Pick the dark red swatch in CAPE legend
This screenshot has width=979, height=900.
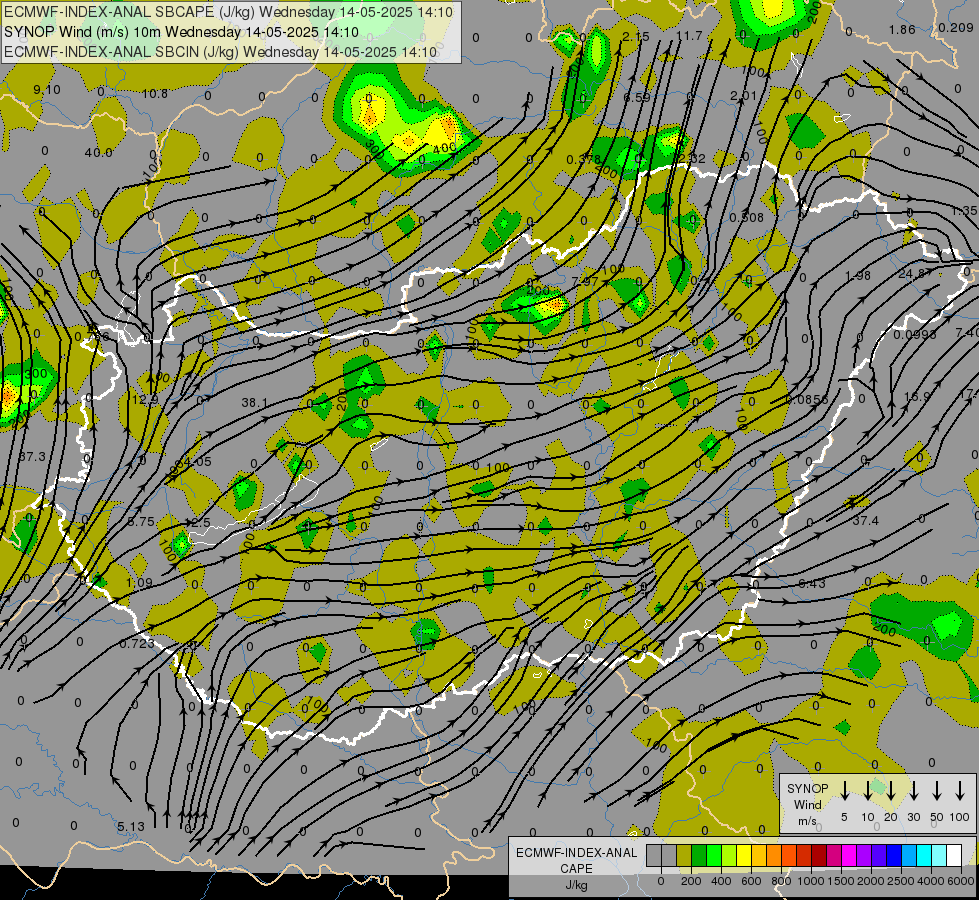819,855
